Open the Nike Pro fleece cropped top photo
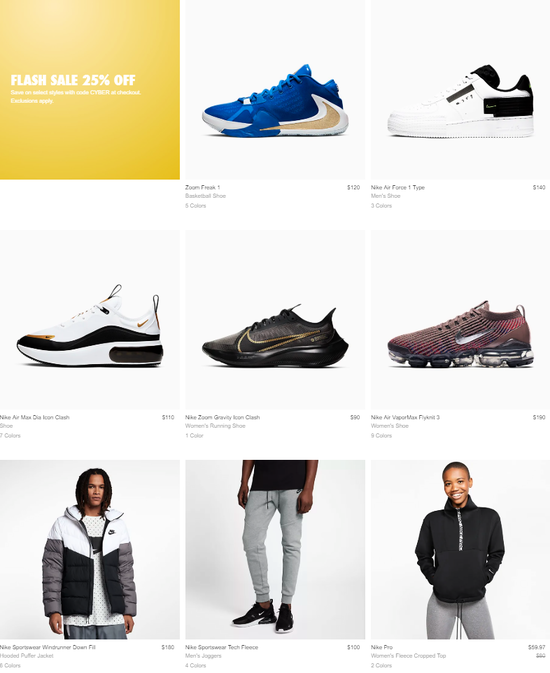This screenshot has height=673, width=550. click(x=460, y=550)
